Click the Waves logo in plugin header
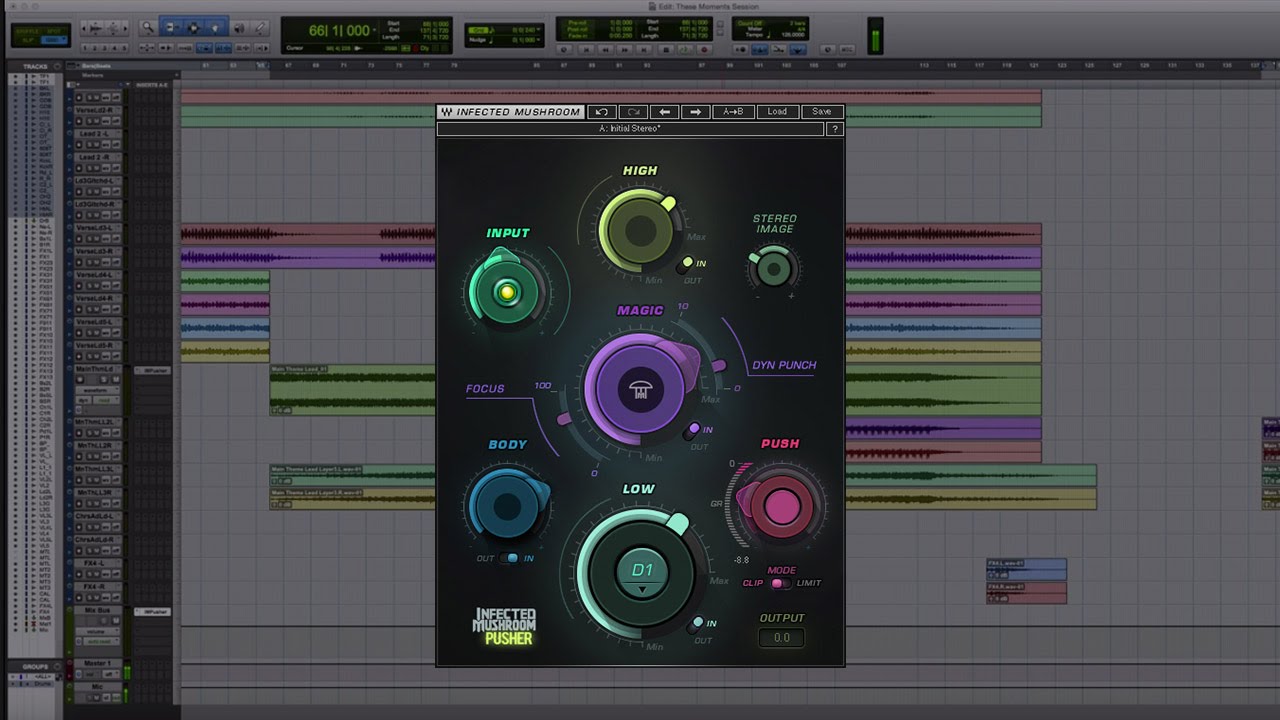 point(446,112)
